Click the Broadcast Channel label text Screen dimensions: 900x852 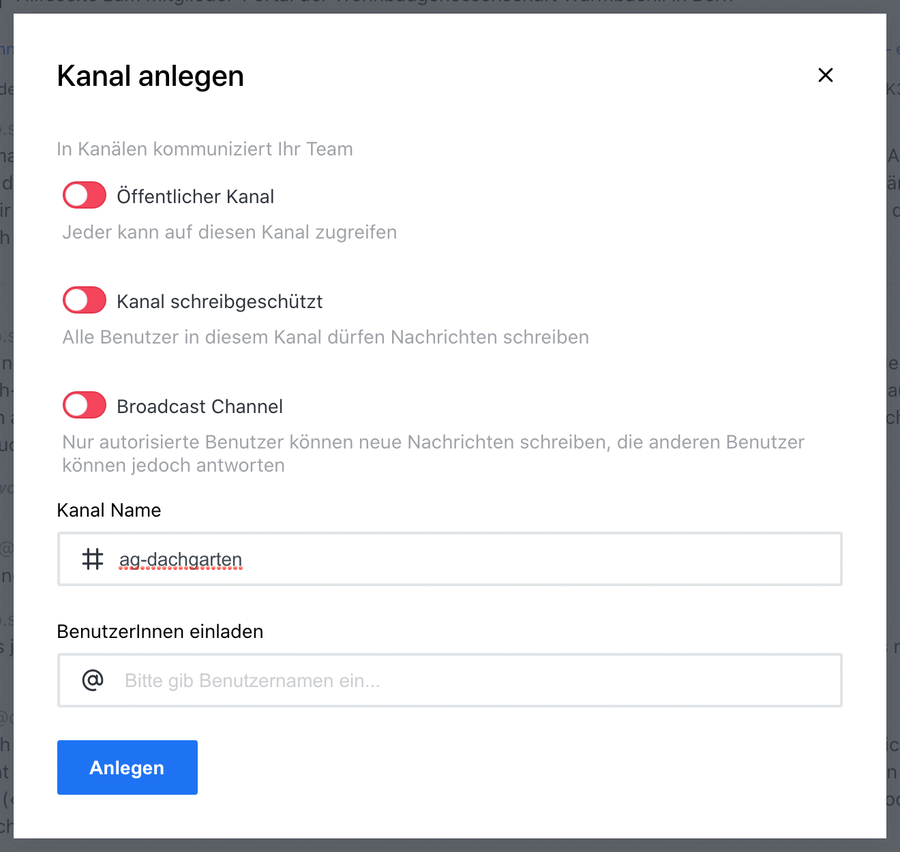(x=199, y=407)
